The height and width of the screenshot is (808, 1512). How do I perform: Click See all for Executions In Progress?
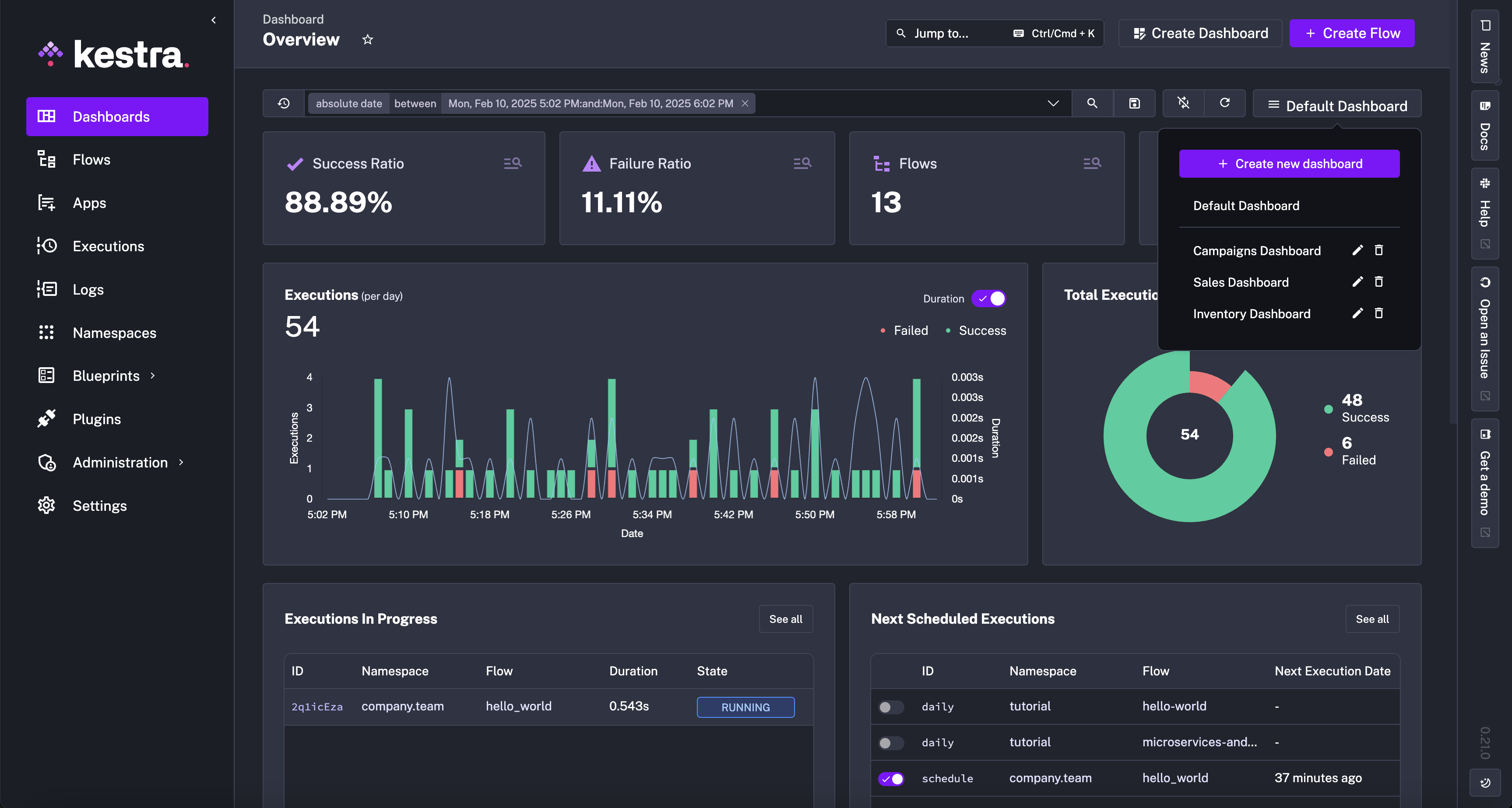click(785, 619)
